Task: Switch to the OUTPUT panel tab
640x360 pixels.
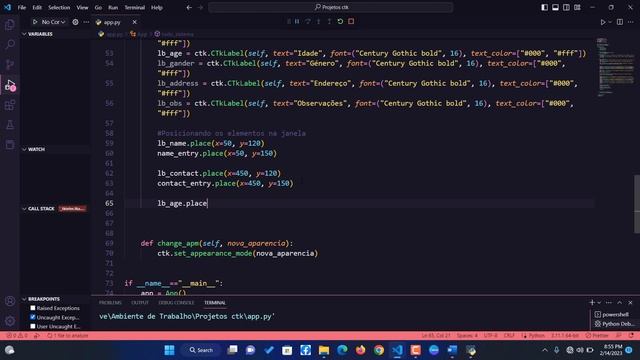Action: [x=140, y=302]
